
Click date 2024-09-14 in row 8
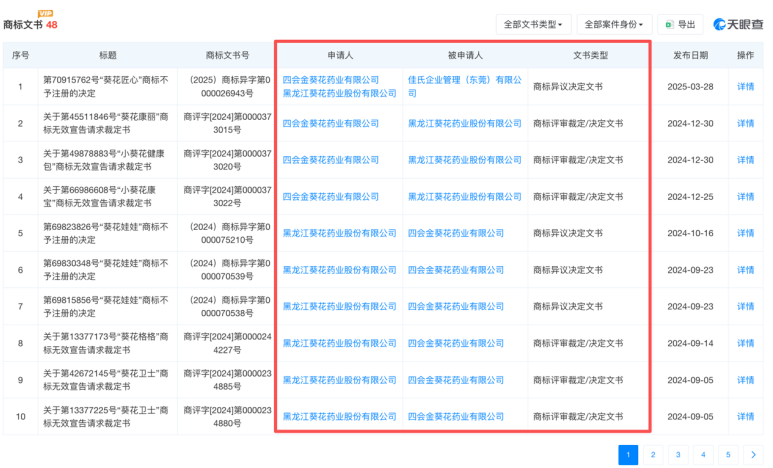click(x=690, y=343)
